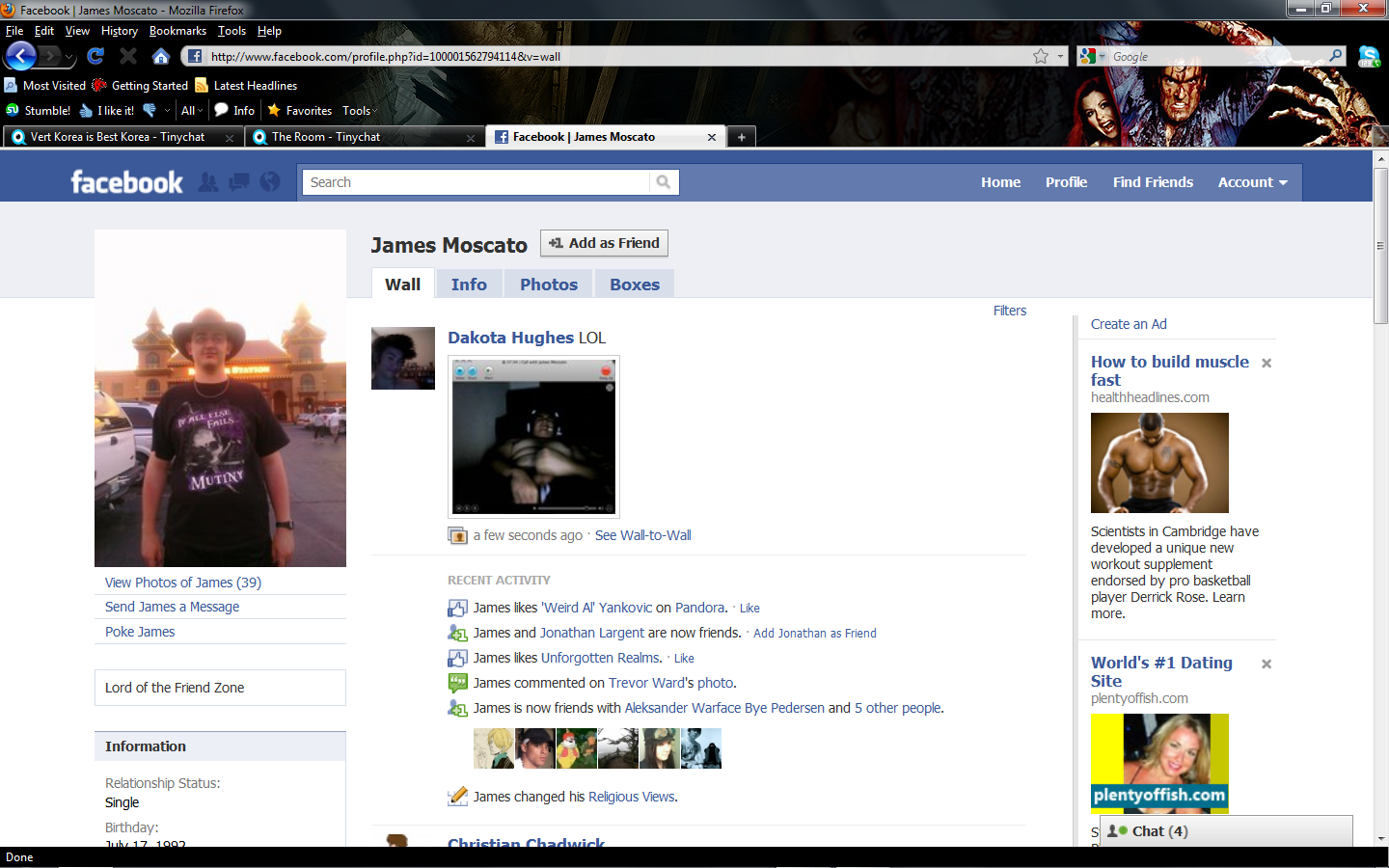The height and width of the screenshot is (868, 1389).
Task: Click the 'Add as Friend' button
Action: tap(604, 243)
